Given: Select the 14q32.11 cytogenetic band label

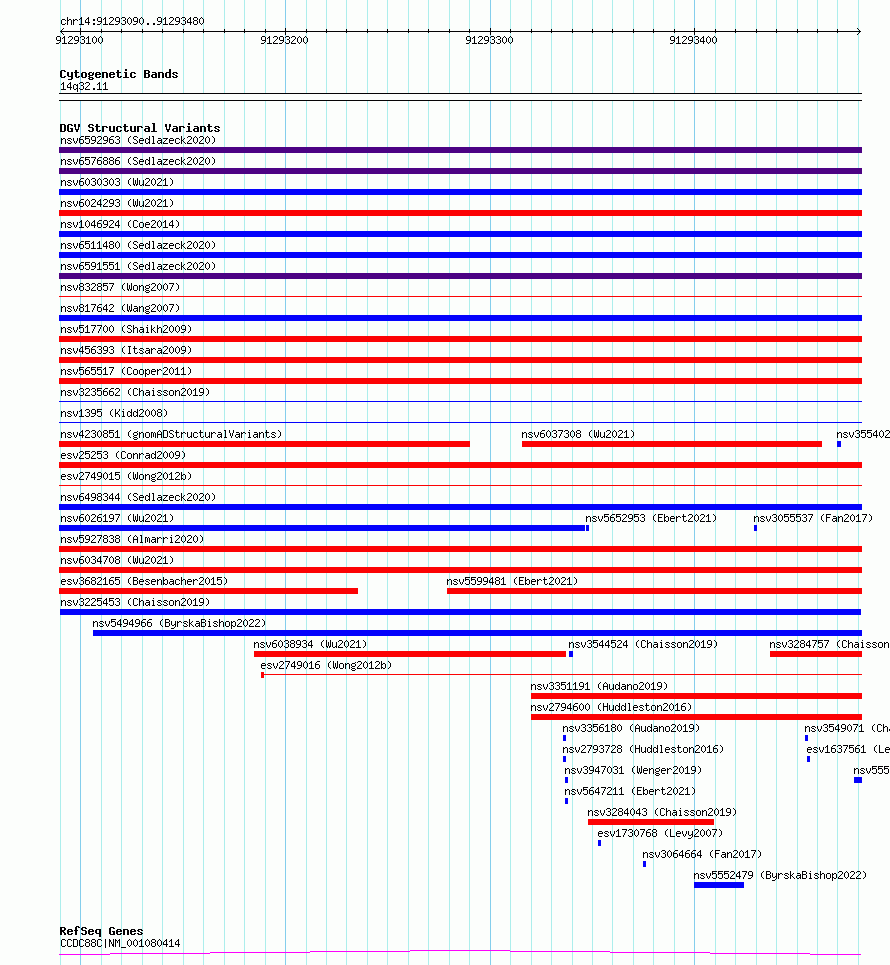Looking at the screenshot, I should tap(84, 86).
